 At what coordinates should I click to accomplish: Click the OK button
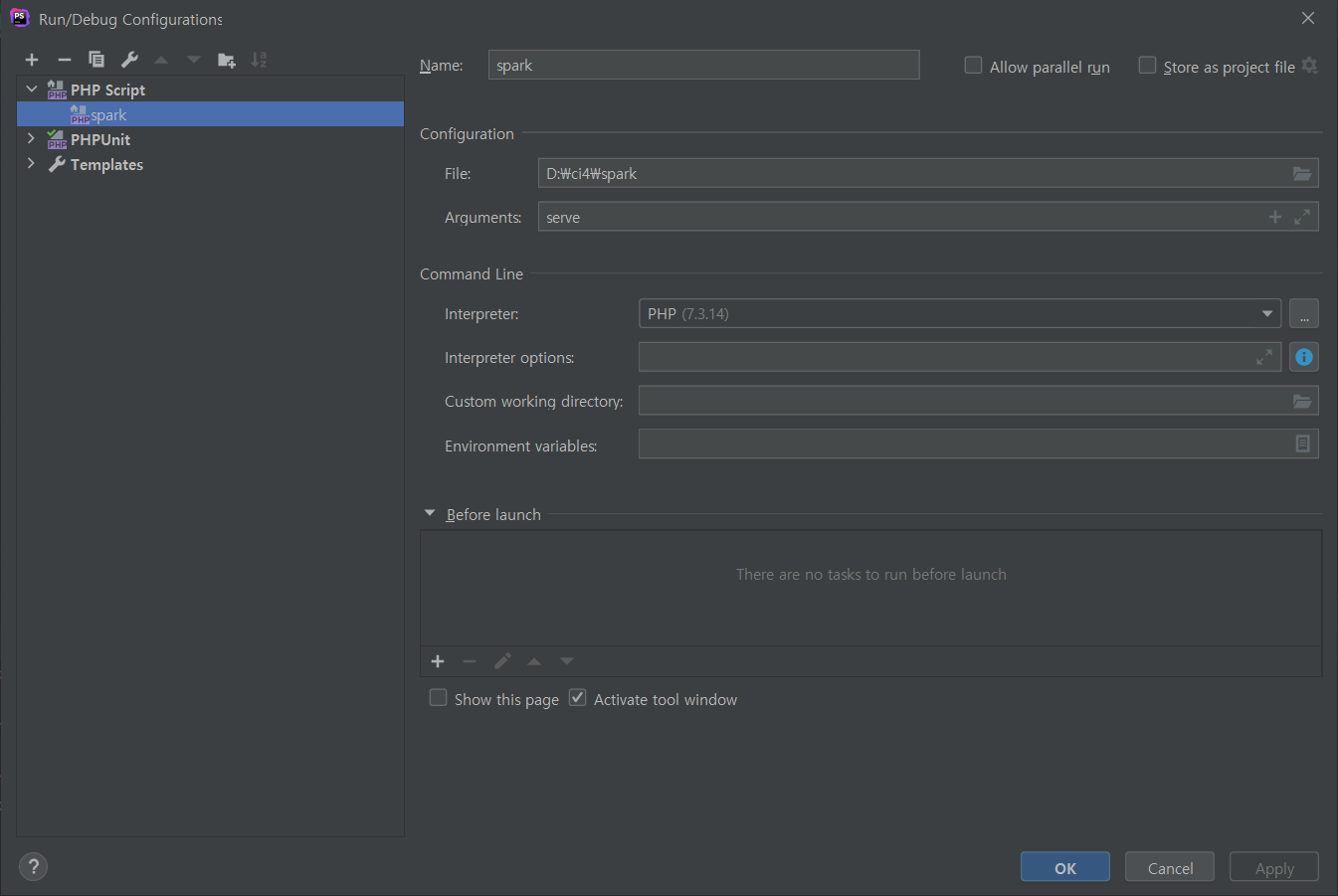tap(1064, 867)
